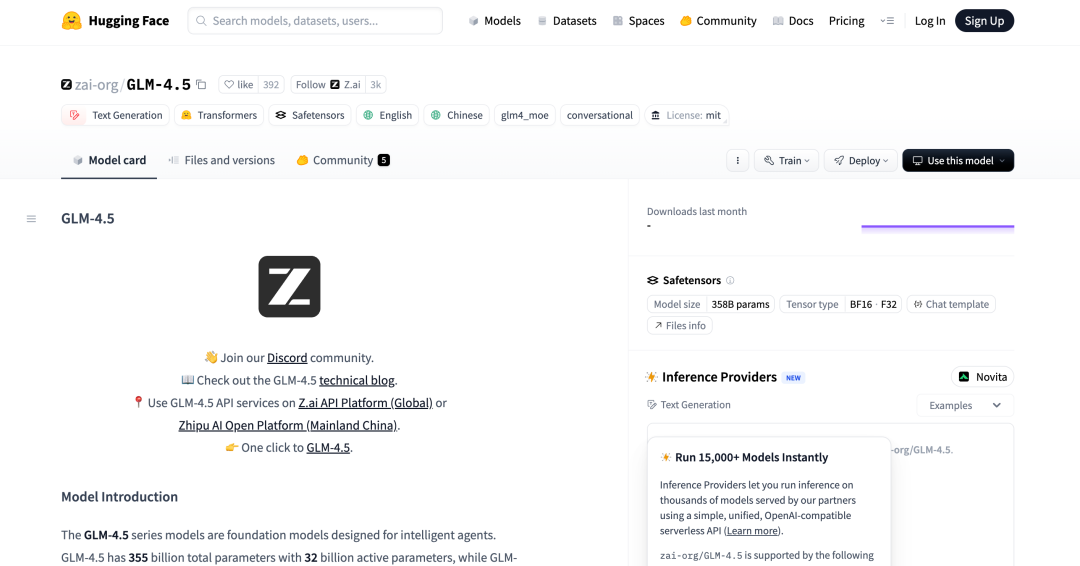Open the table of contents menu icon
The image size is (1080, 566).
31,219
